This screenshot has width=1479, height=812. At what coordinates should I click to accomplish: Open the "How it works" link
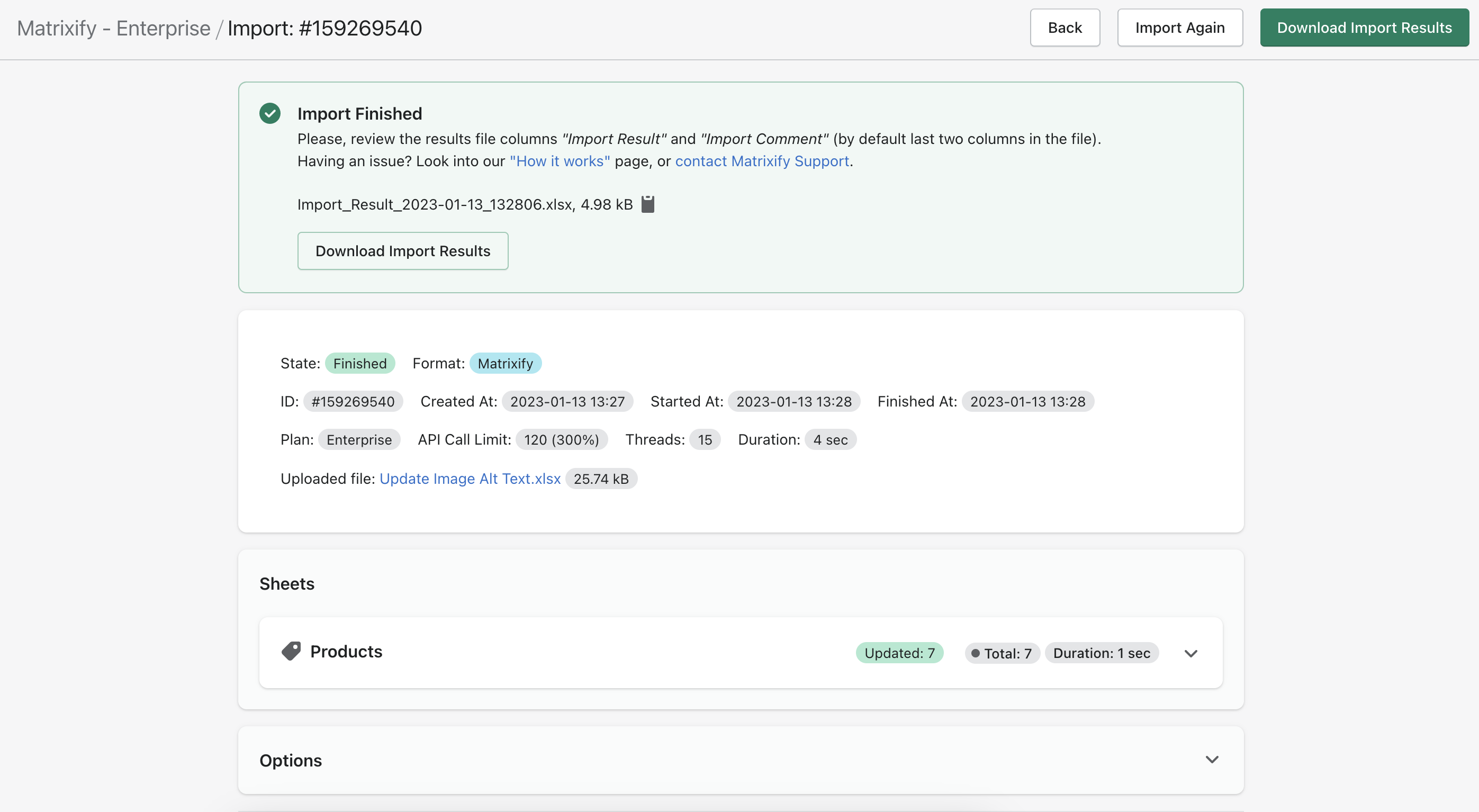(x=560, y=161)
